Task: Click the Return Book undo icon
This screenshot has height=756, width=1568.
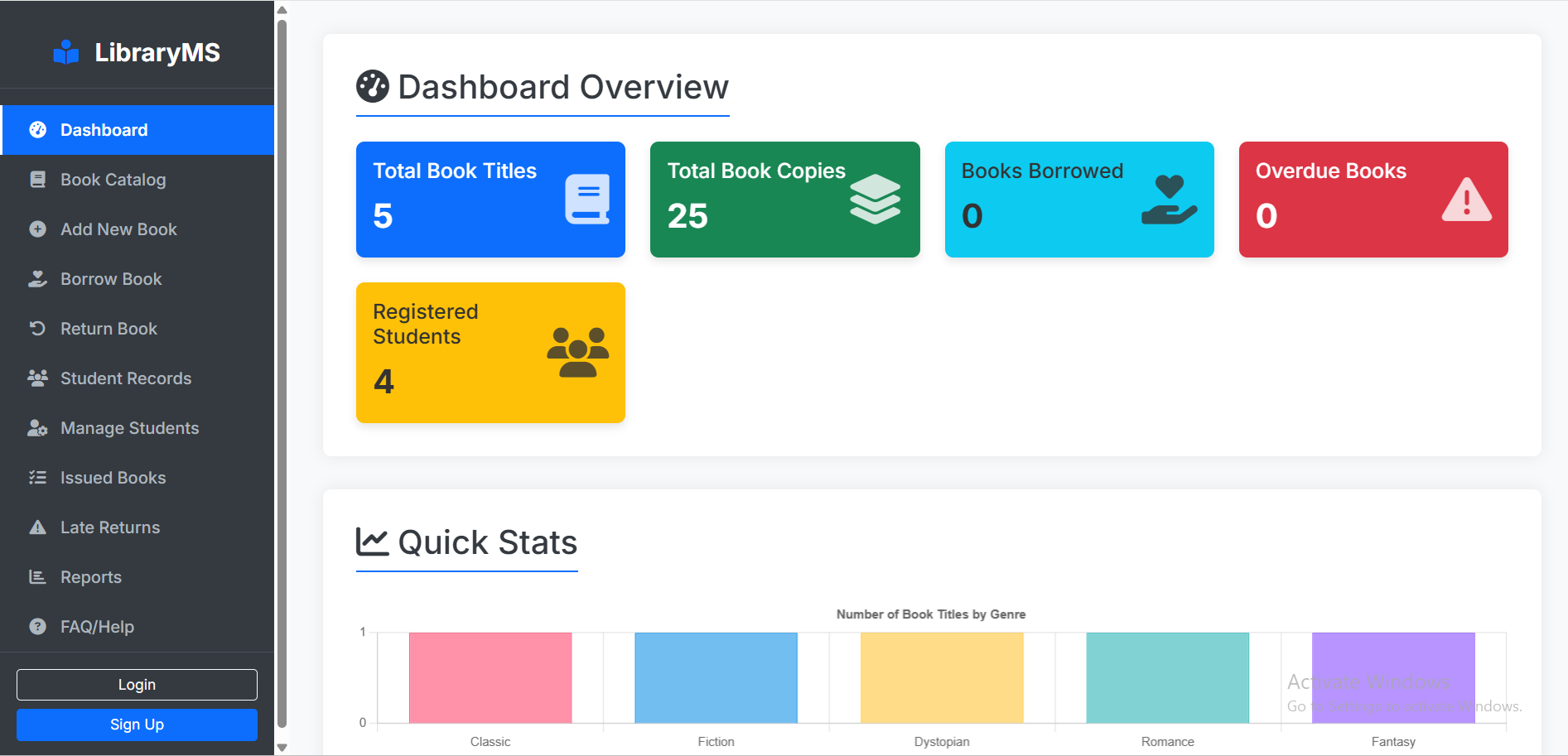Action: (x=37, y=328)
